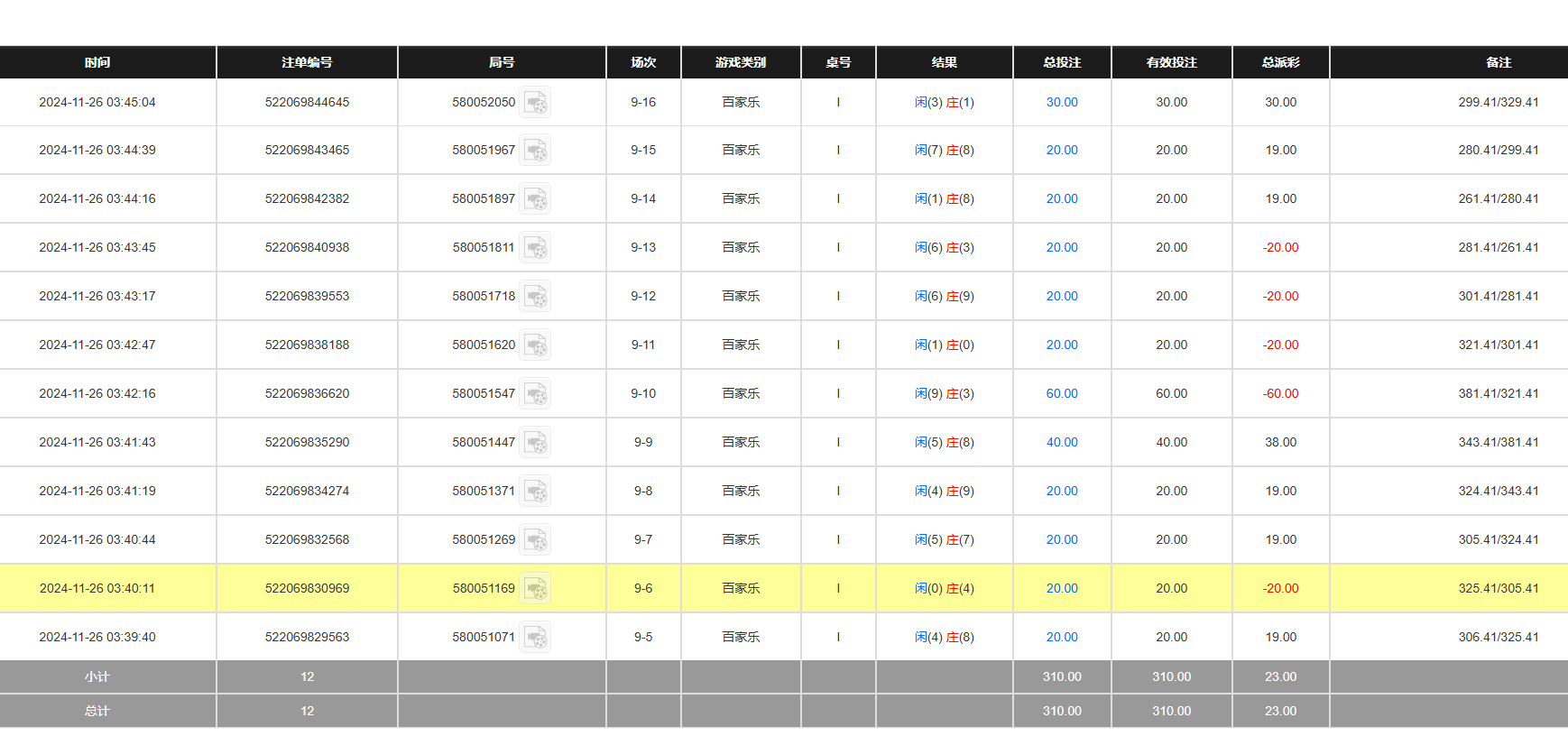Click the blue 30.00 total bet link
This screenshot has width=1568, height=745.
click(x=1062, y=103)
